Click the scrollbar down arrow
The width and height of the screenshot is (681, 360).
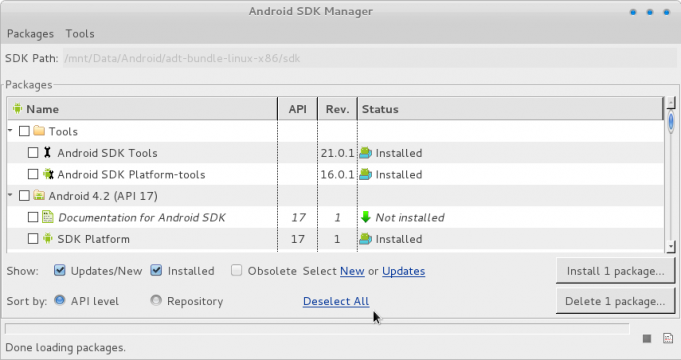coord(671,246)
